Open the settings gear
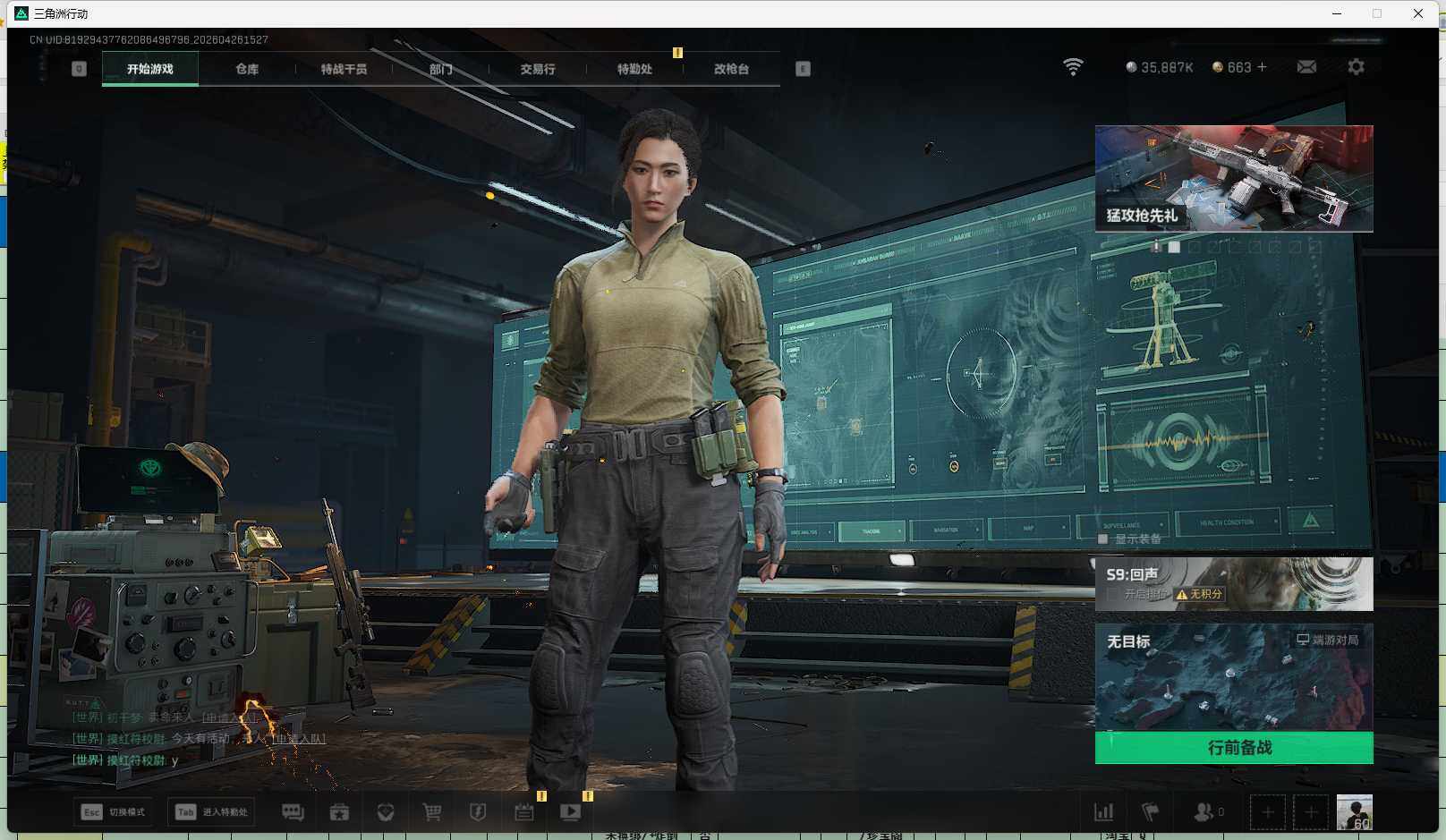The image size is (1446, 840). click(x=1356, y=67)
